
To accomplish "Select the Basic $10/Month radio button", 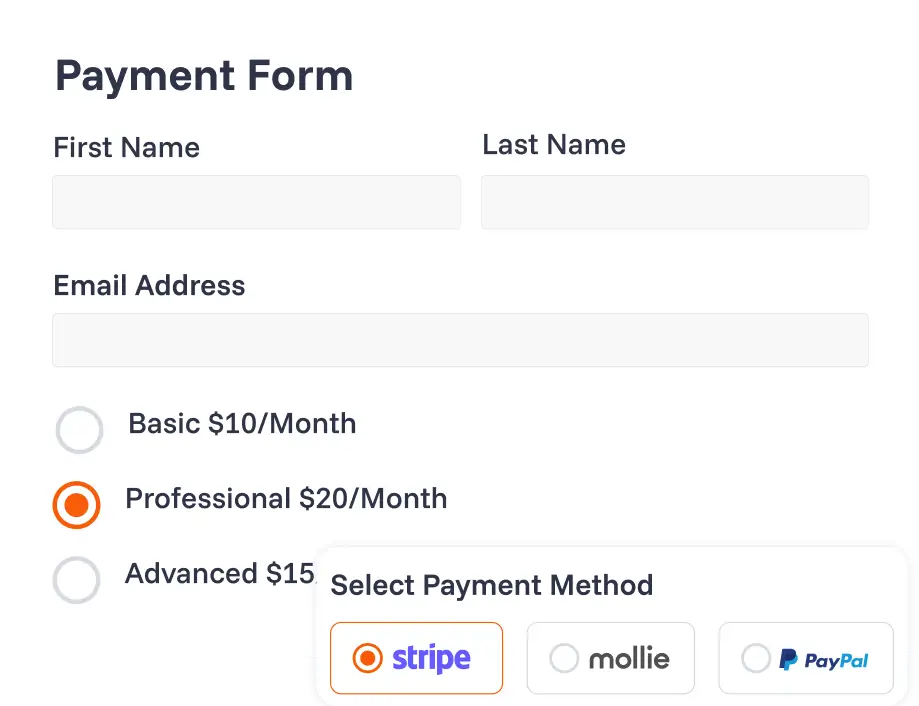I will tap(79, 429).
